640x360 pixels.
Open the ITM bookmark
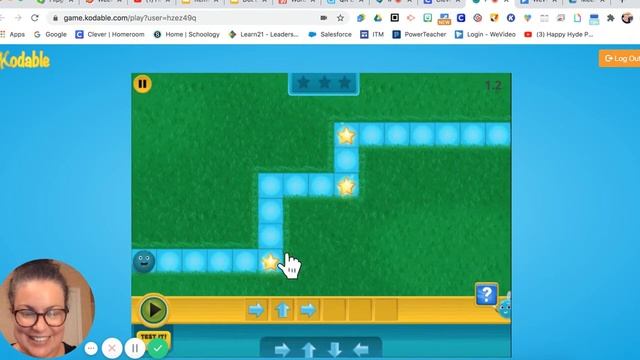pos(372,35)
